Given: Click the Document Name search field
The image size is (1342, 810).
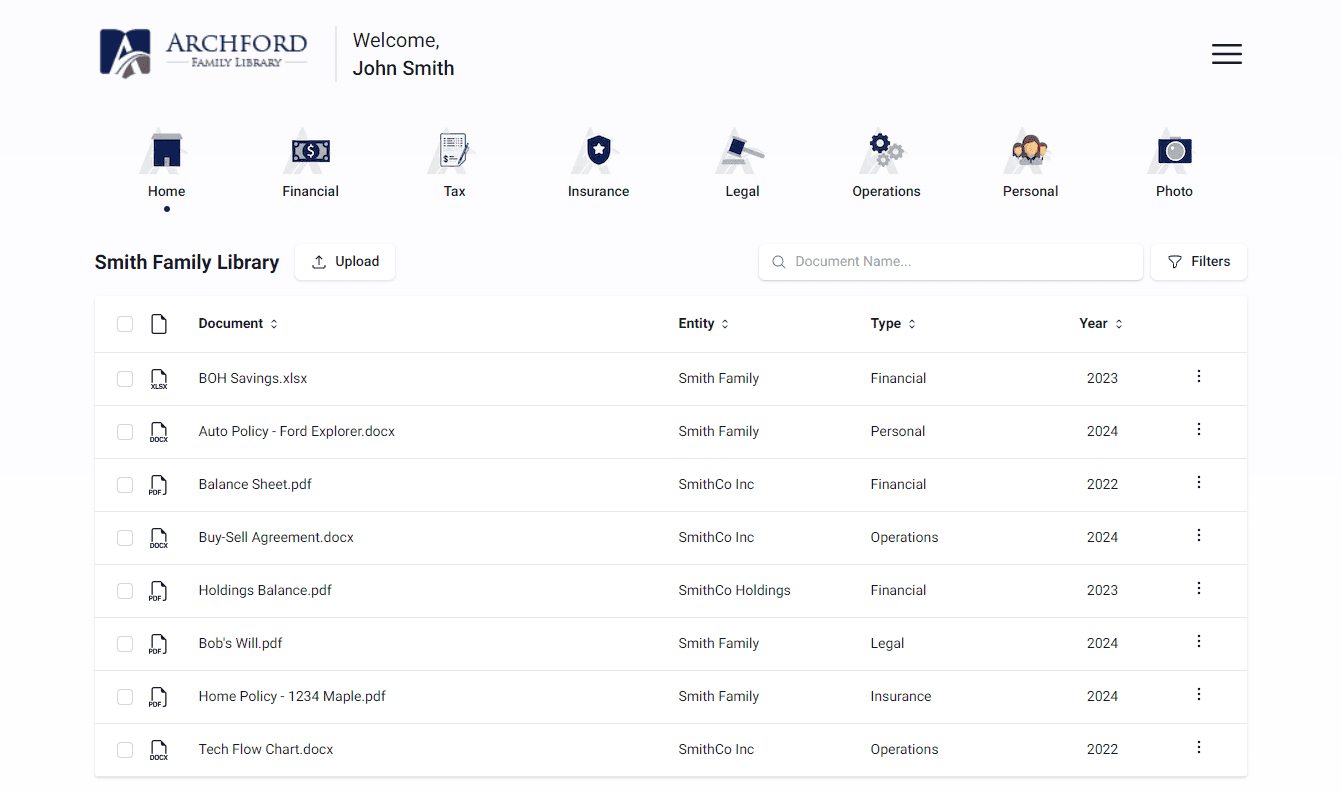Looking at the screenshot, I should click(950, 261).
